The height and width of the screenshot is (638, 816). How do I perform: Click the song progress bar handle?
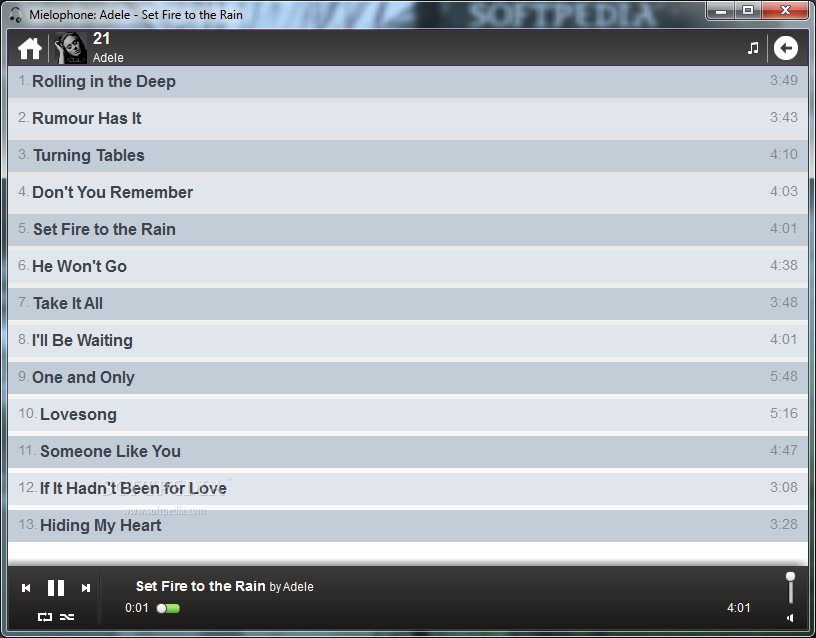pos(162,608)
